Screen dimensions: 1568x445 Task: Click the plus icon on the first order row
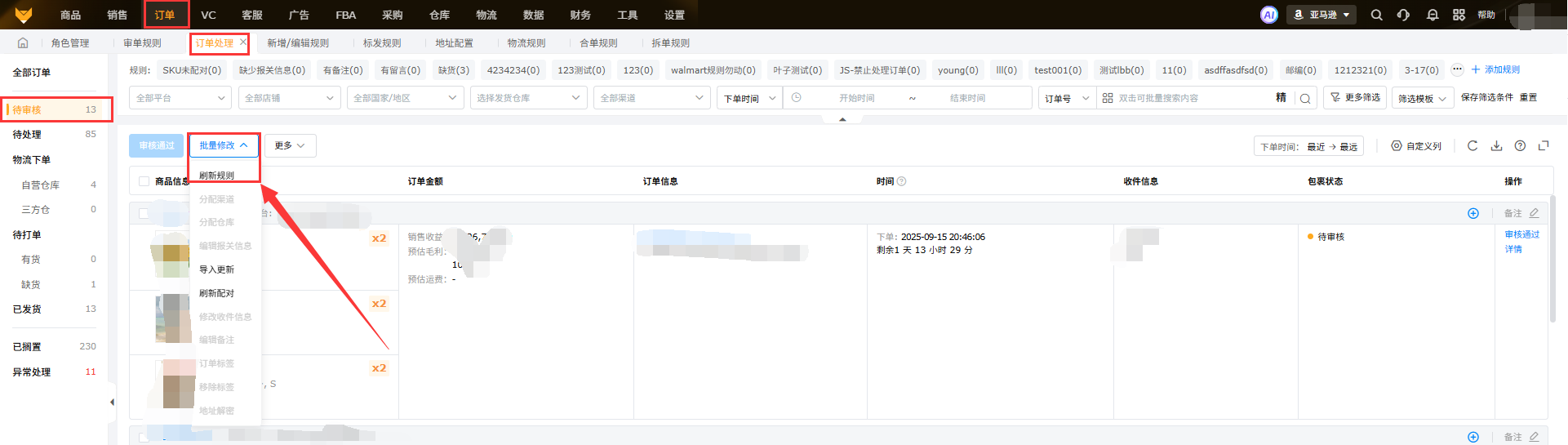(x=1473, y=213)
